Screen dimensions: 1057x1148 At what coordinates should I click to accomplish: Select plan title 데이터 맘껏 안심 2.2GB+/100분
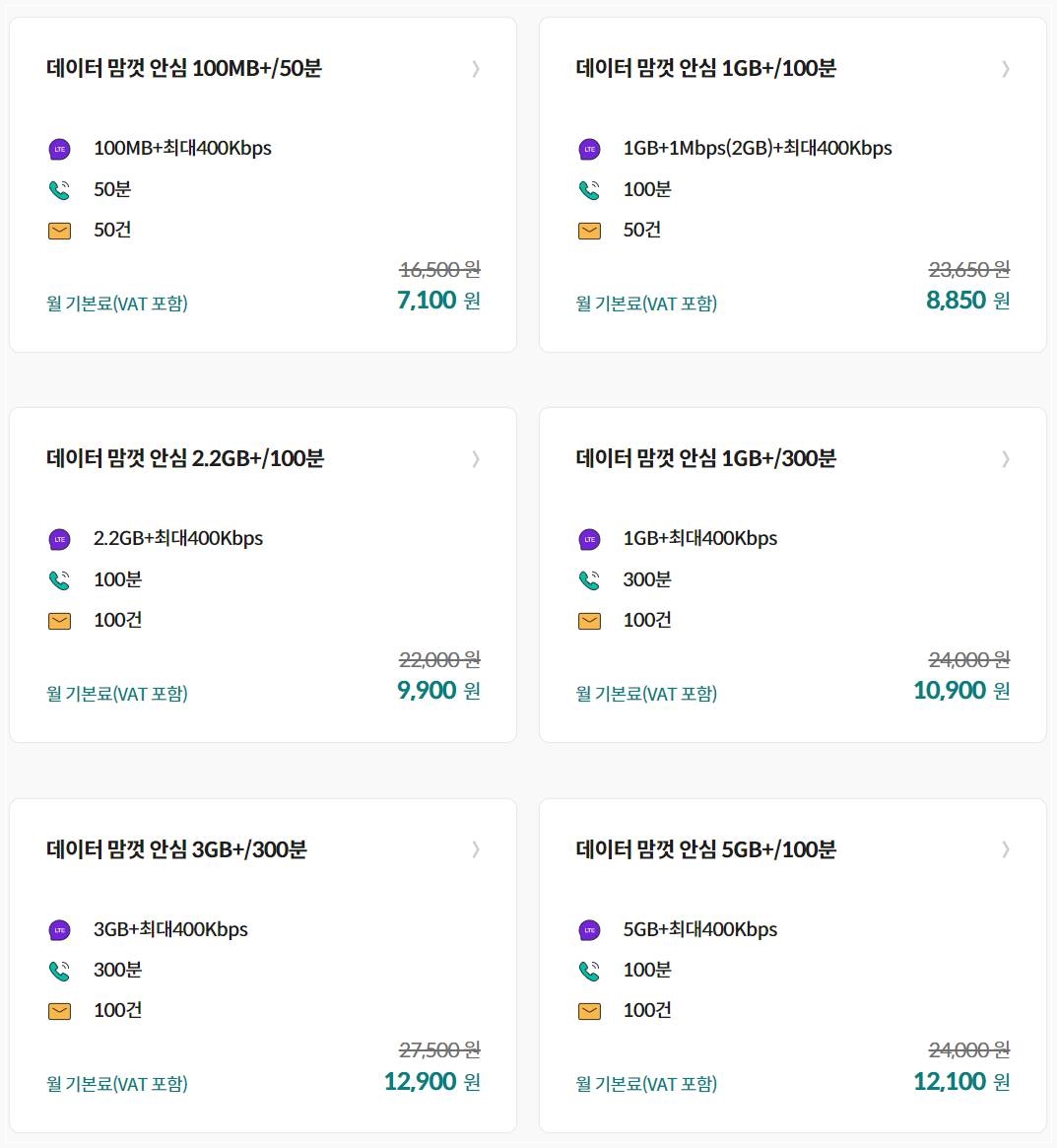point(185,458)
